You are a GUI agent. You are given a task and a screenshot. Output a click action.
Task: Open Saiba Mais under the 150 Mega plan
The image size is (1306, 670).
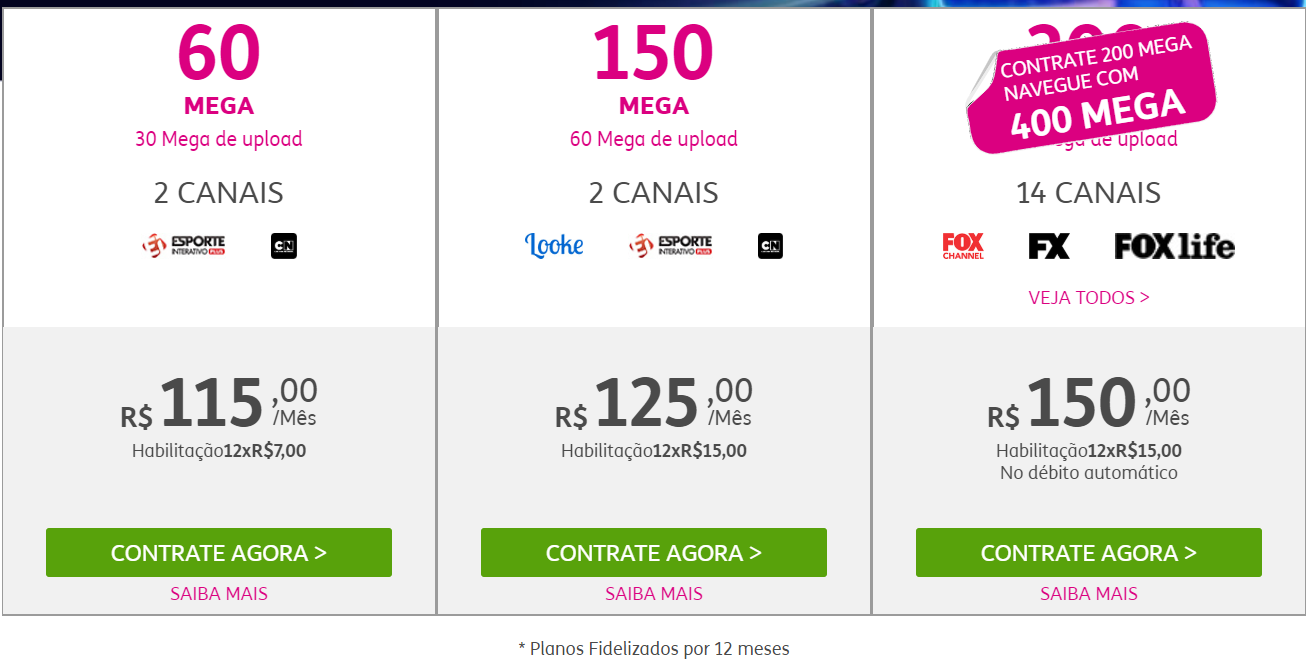pos(654,594)
